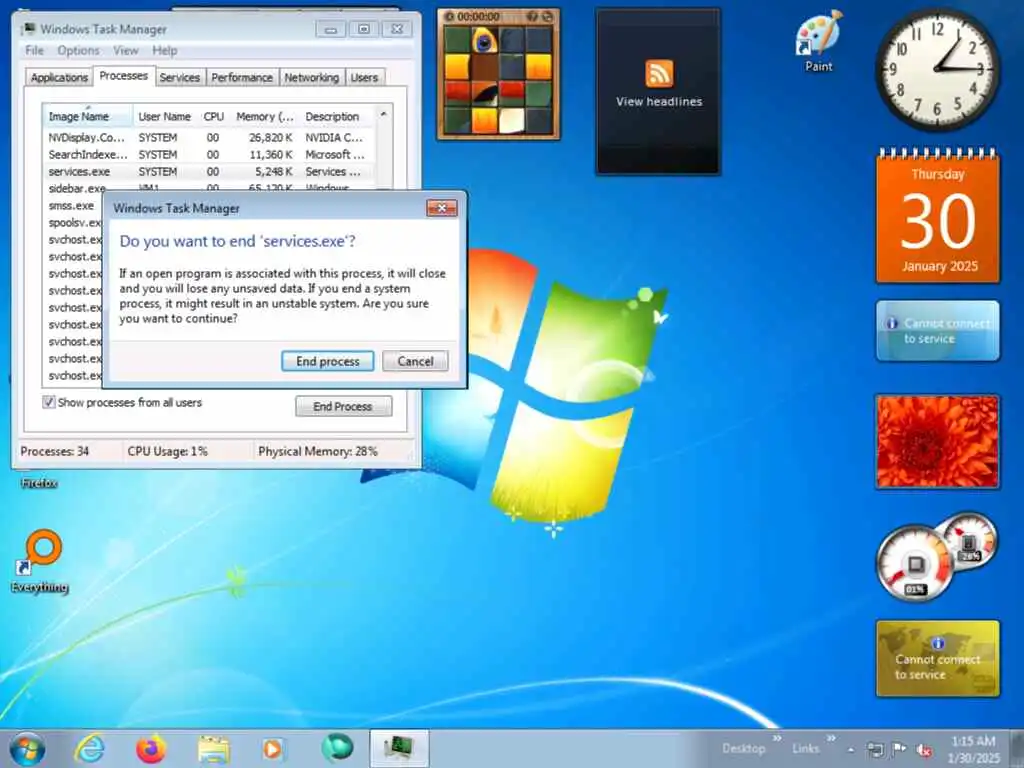
Task: Close the services.exe confirmation dialog
Action: (x=441, y=208)
